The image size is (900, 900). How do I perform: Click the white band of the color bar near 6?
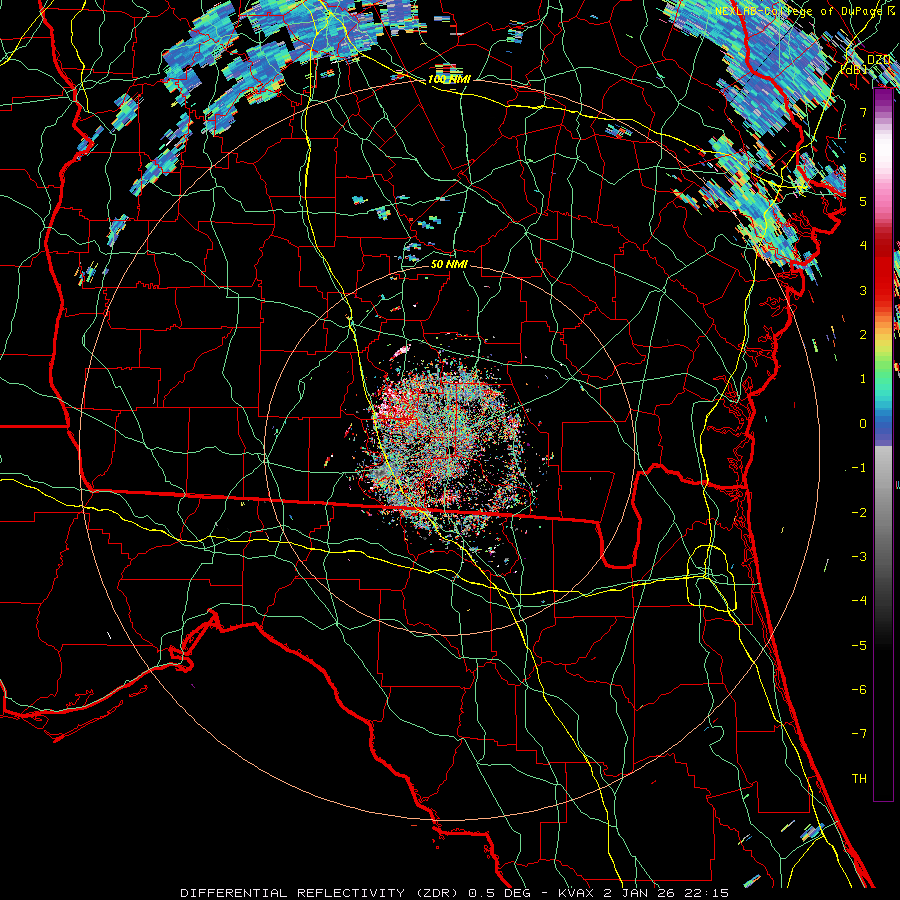pyautogui.click(x=883, y=150)
